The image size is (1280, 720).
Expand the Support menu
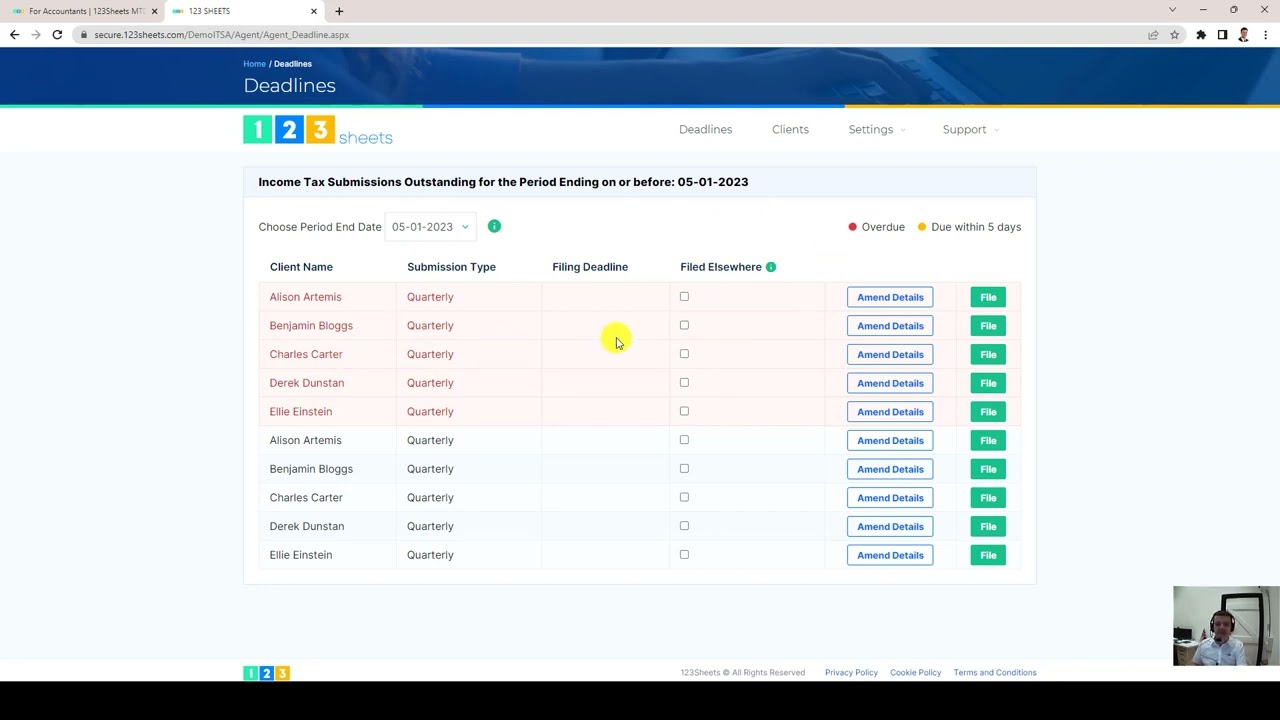pos(970,130)
